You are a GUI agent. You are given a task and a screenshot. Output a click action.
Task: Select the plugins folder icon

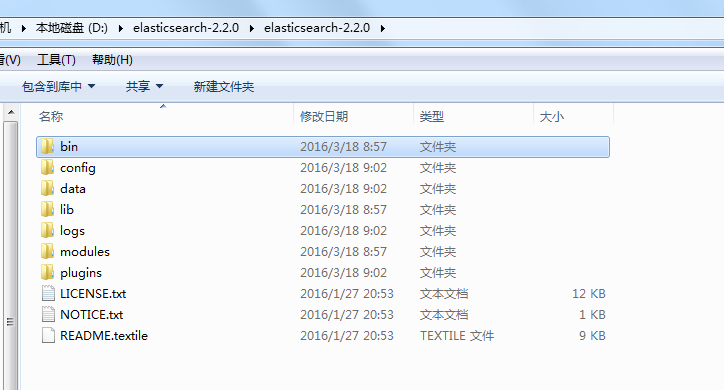(47, 273)
